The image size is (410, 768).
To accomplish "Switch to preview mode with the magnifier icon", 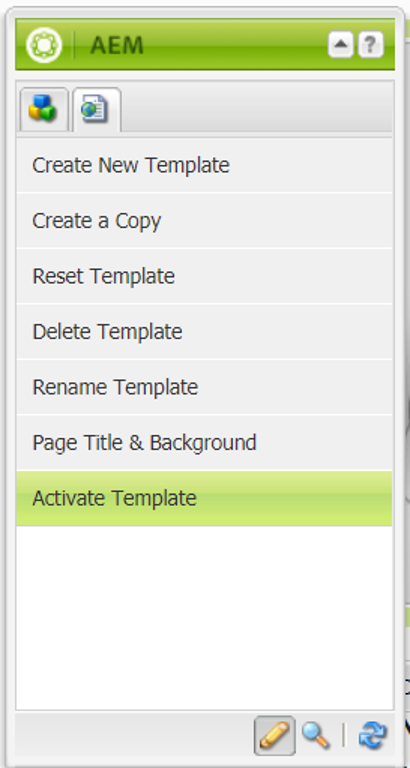I will pos(315,736).
